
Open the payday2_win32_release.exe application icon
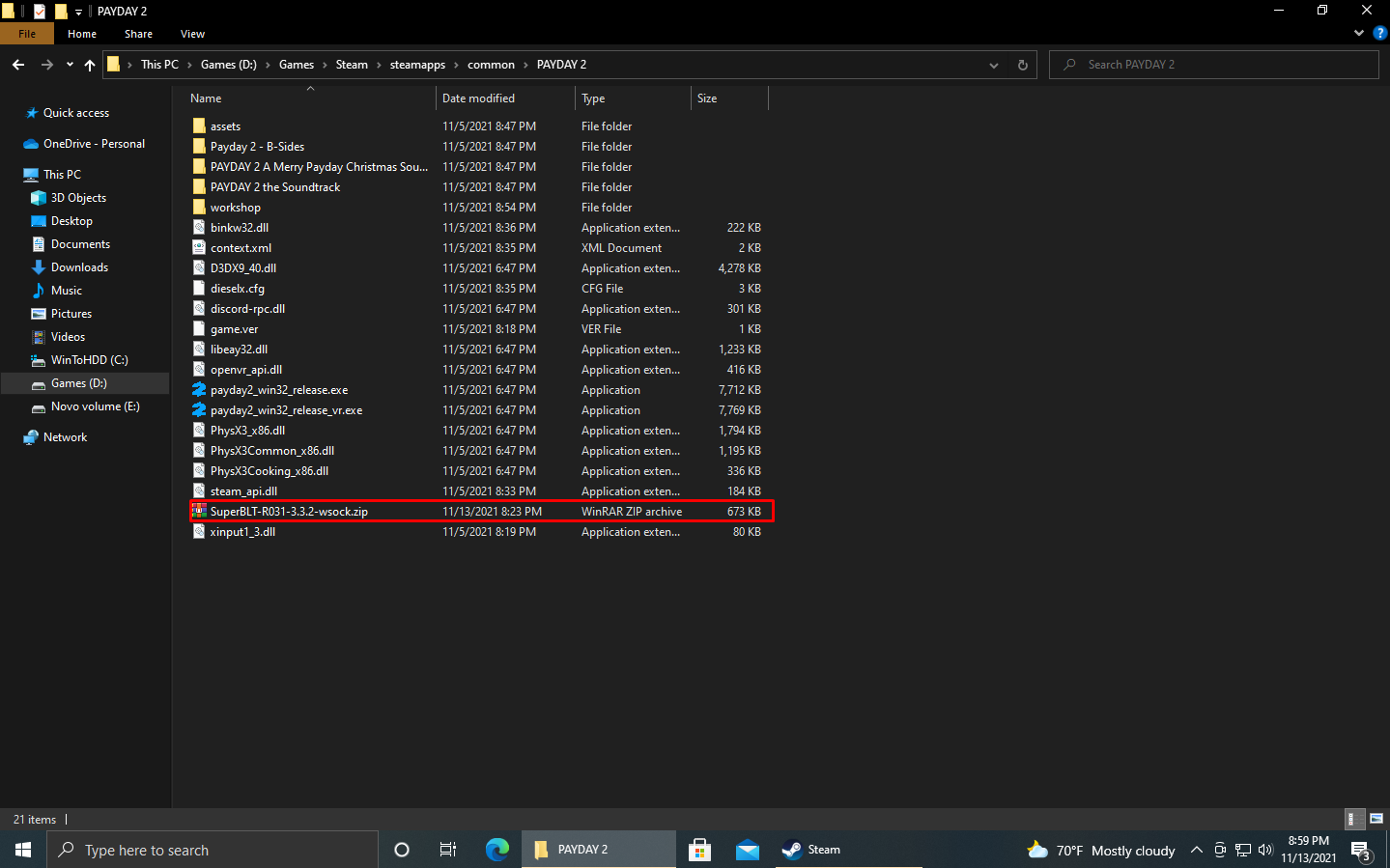click(199, 390)
